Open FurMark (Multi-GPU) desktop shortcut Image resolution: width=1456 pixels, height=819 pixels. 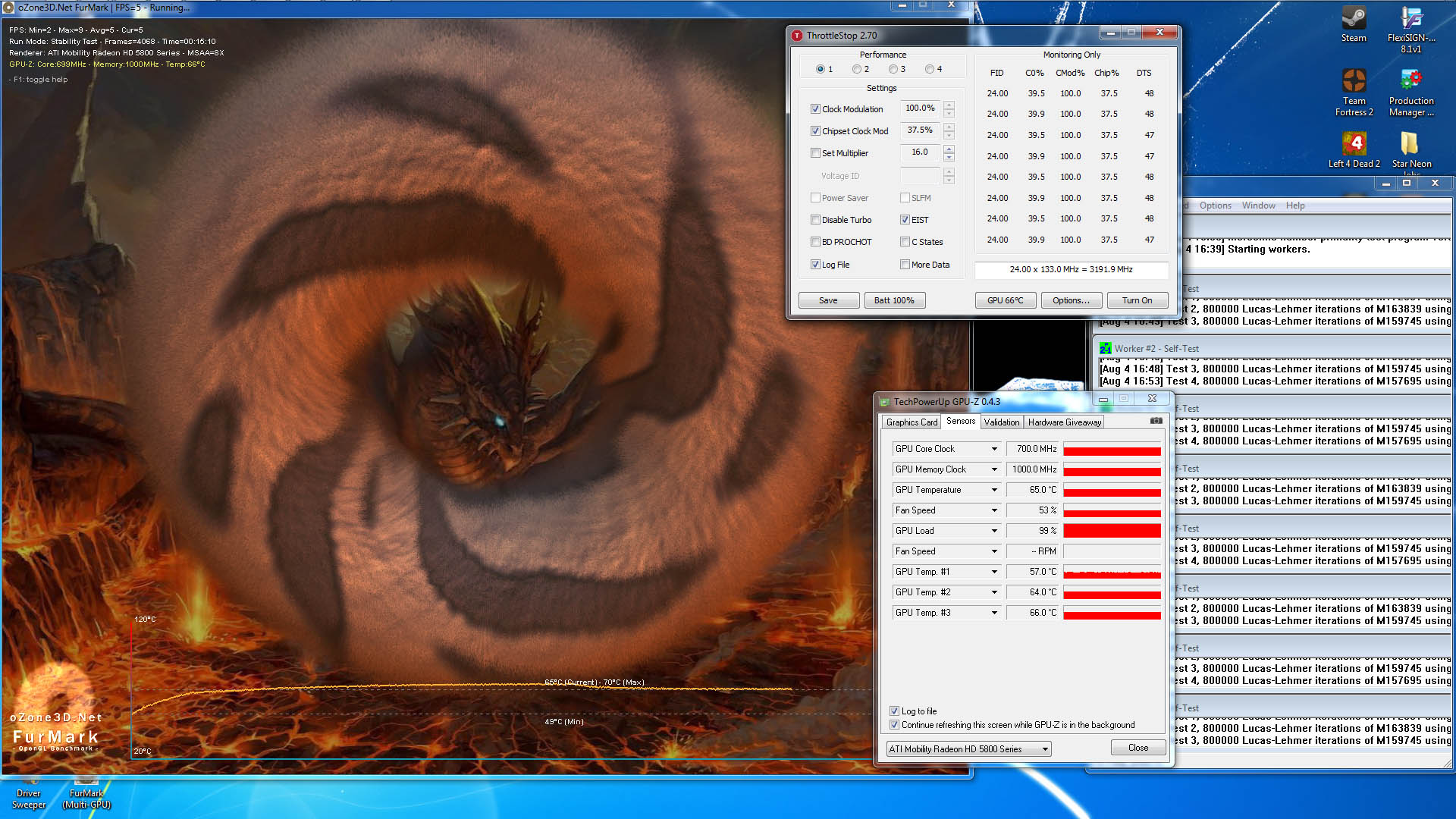86,794
